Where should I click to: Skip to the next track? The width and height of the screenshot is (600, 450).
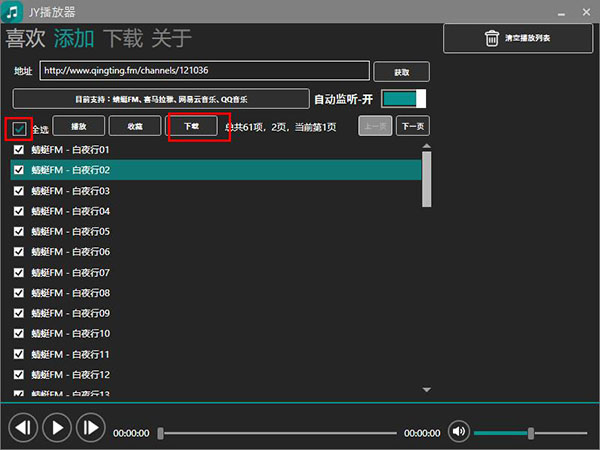[91, 427]
